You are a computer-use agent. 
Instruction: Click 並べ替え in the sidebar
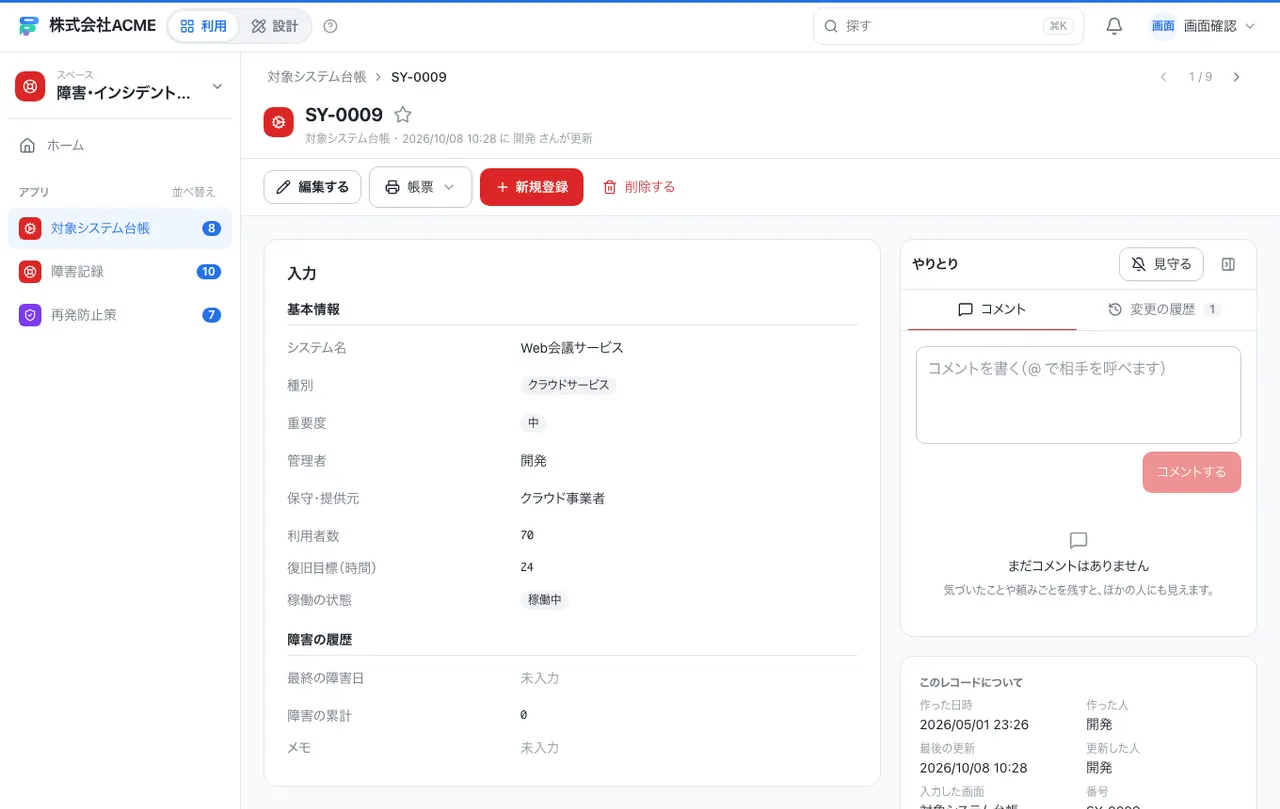193,192
